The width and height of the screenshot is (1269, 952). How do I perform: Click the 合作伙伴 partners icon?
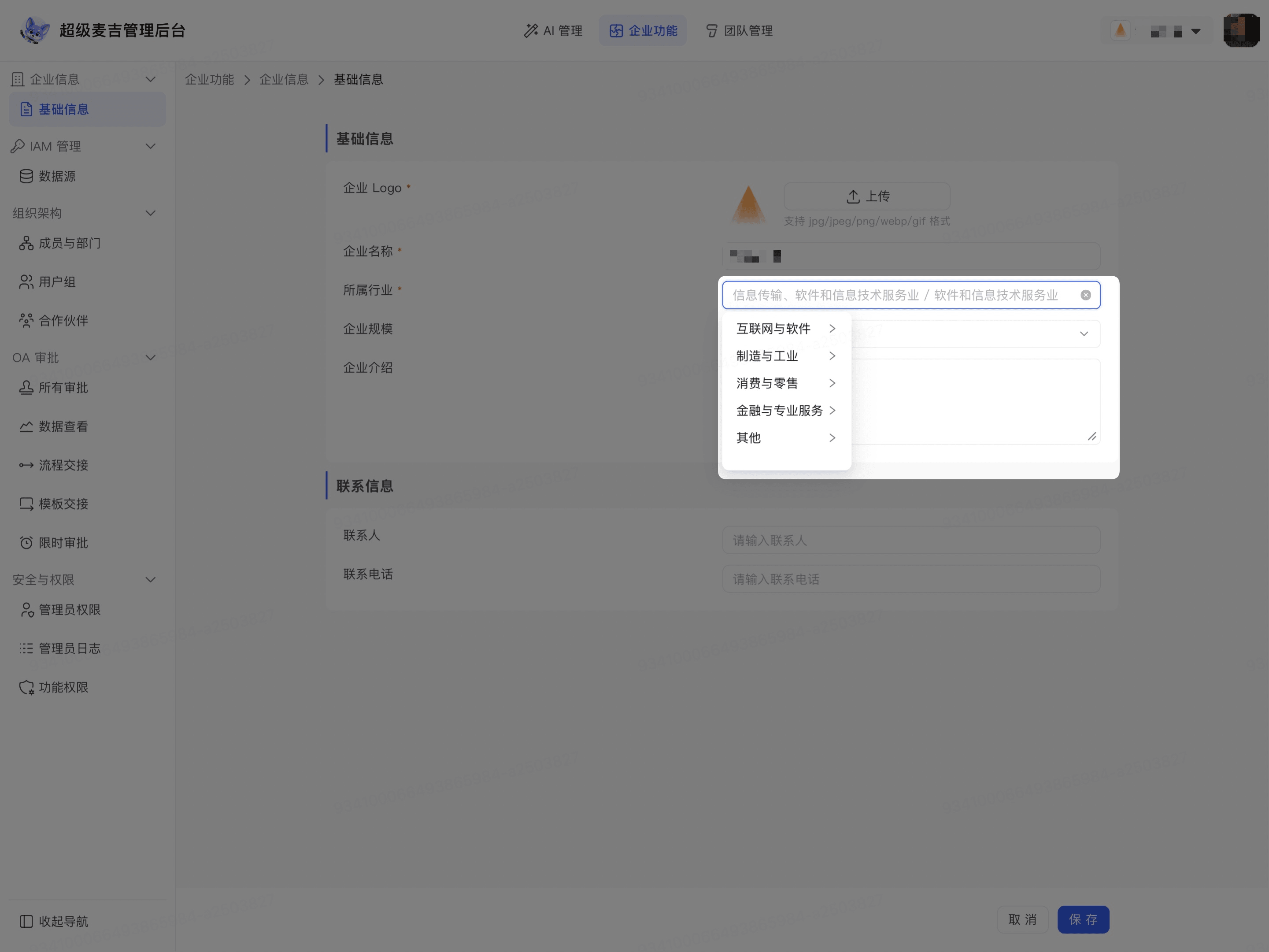pyautogui.click(x=26, y=320)
